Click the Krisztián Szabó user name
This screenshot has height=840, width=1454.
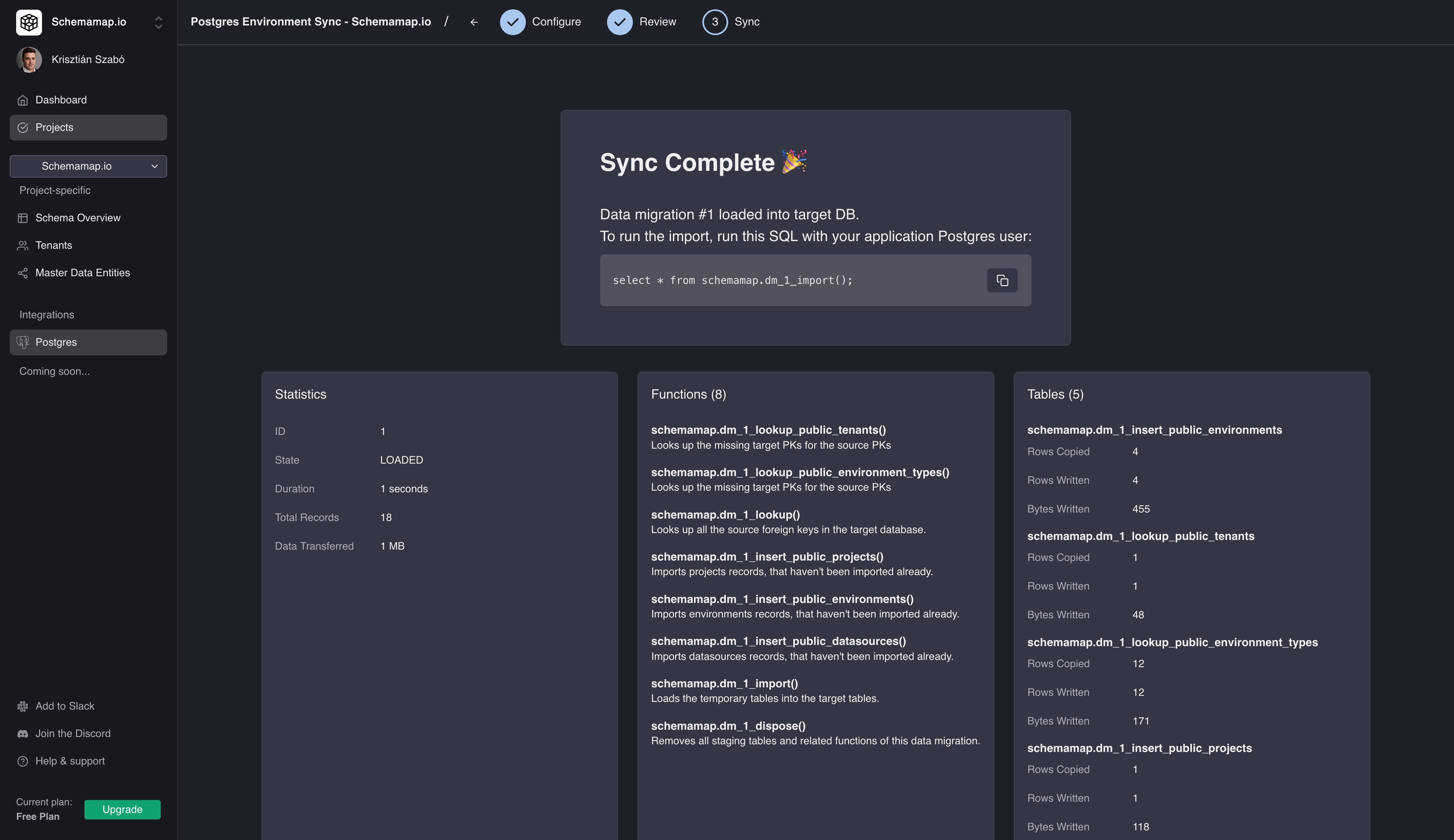click(x=88, y=59)
